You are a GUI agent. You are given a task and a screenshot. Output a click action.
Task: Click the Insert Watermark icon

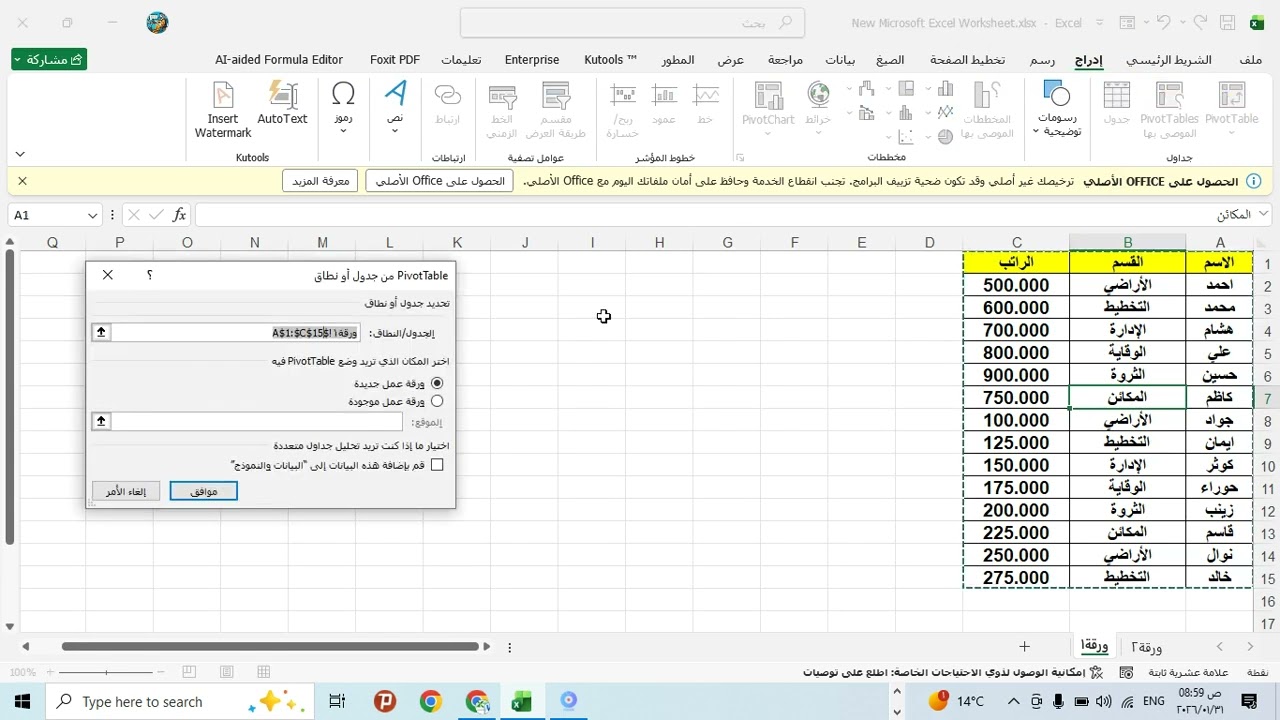click(223, 109)
